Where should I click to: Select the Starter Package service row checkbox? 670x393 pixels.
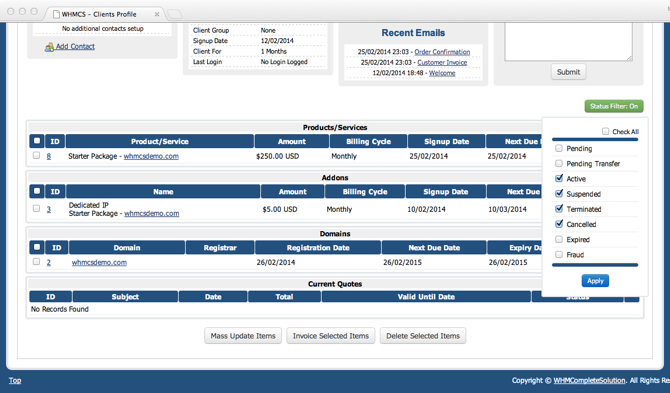pos(36,155)
